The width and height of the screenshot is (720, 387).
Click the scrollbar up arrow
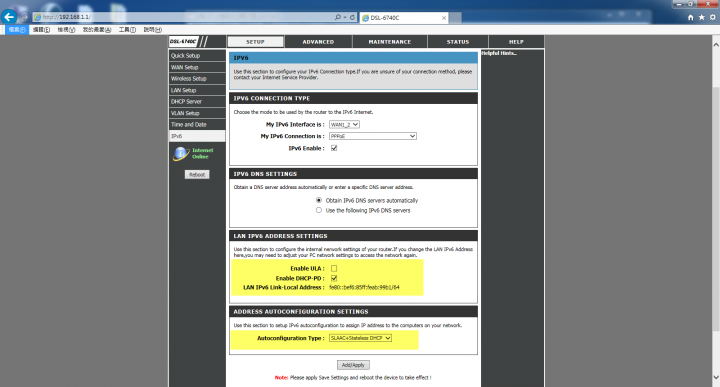(x=716, y=45)
